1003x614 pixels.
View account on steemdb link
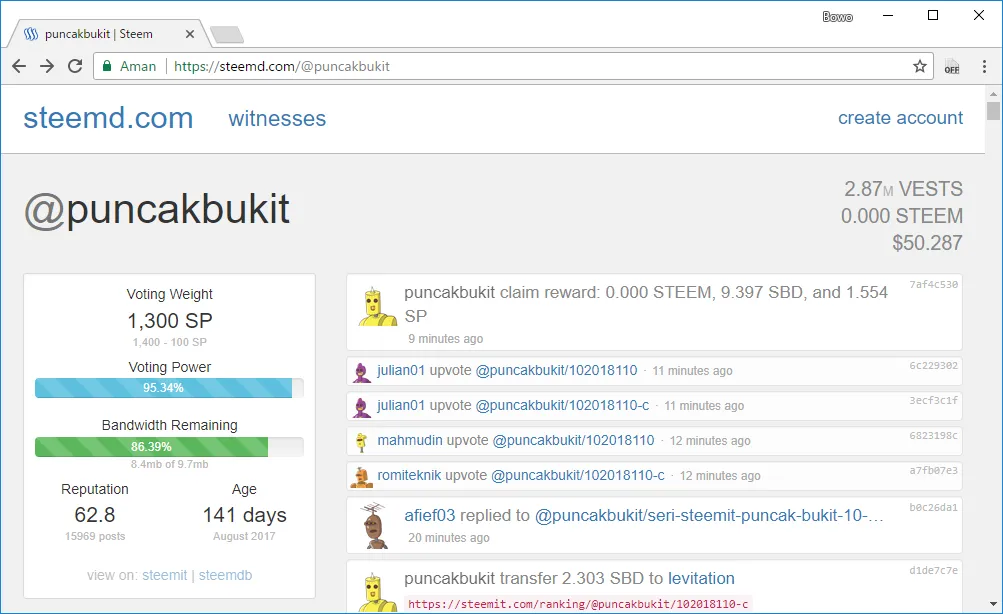click(x=225, y=575)
